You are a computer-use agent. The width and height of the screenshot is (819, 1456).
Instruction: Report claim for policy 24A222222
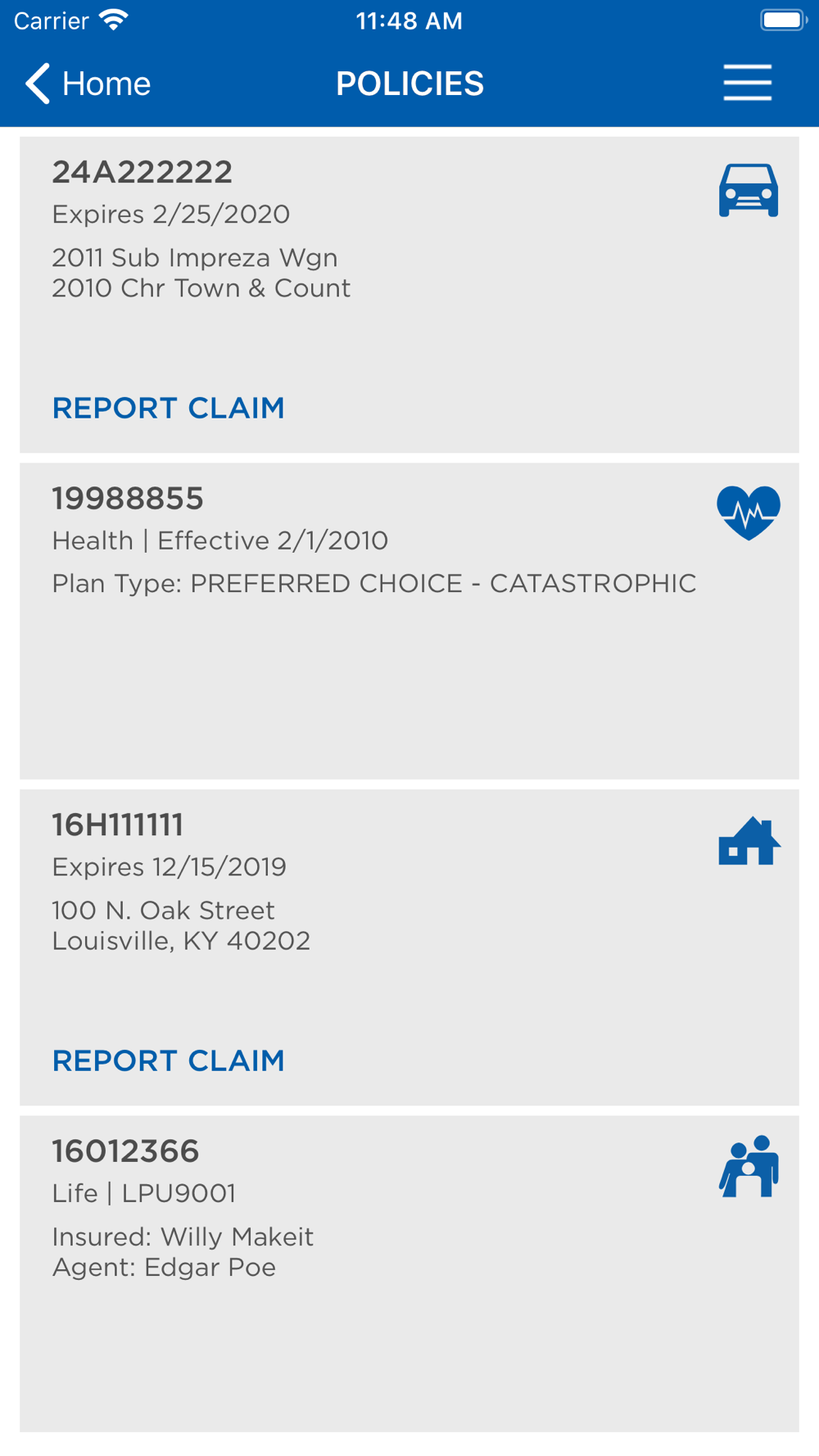(169, 408)
